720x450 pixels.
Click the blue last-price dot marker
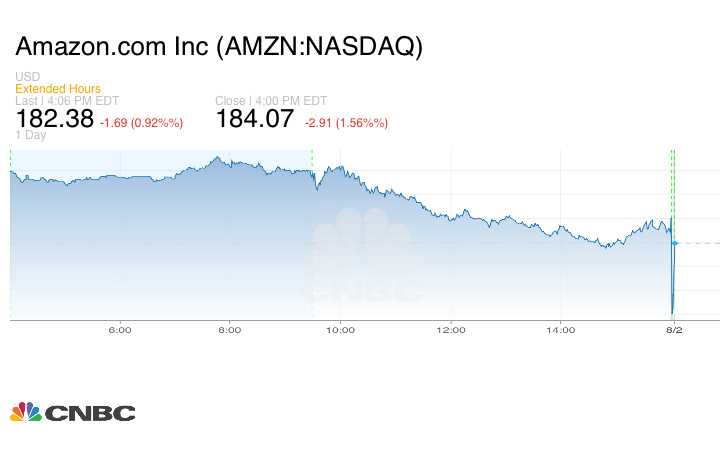coord(675,243)
